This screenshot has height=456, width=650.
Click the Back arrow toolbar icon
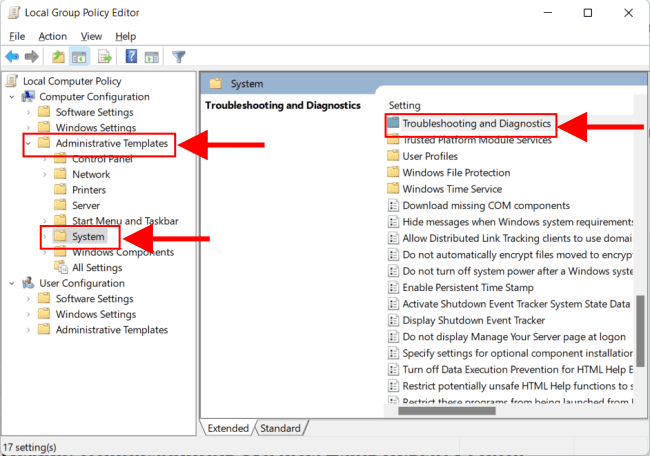[x=12, y=56]
